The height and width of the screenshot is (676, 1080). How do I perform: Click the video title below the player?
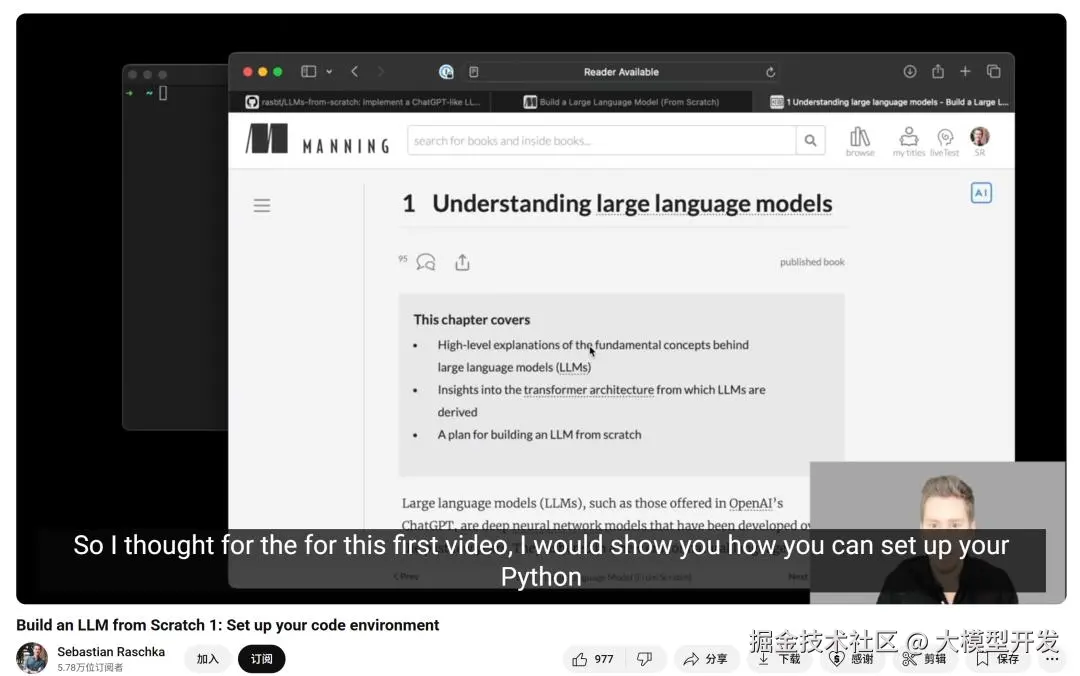[227, 625]
